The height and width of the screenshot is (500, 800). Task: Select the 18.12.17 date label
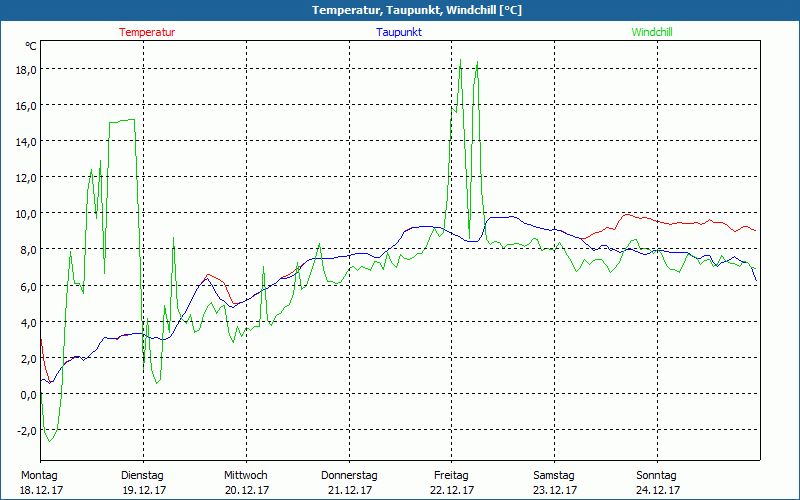click(x=42, y=490)
